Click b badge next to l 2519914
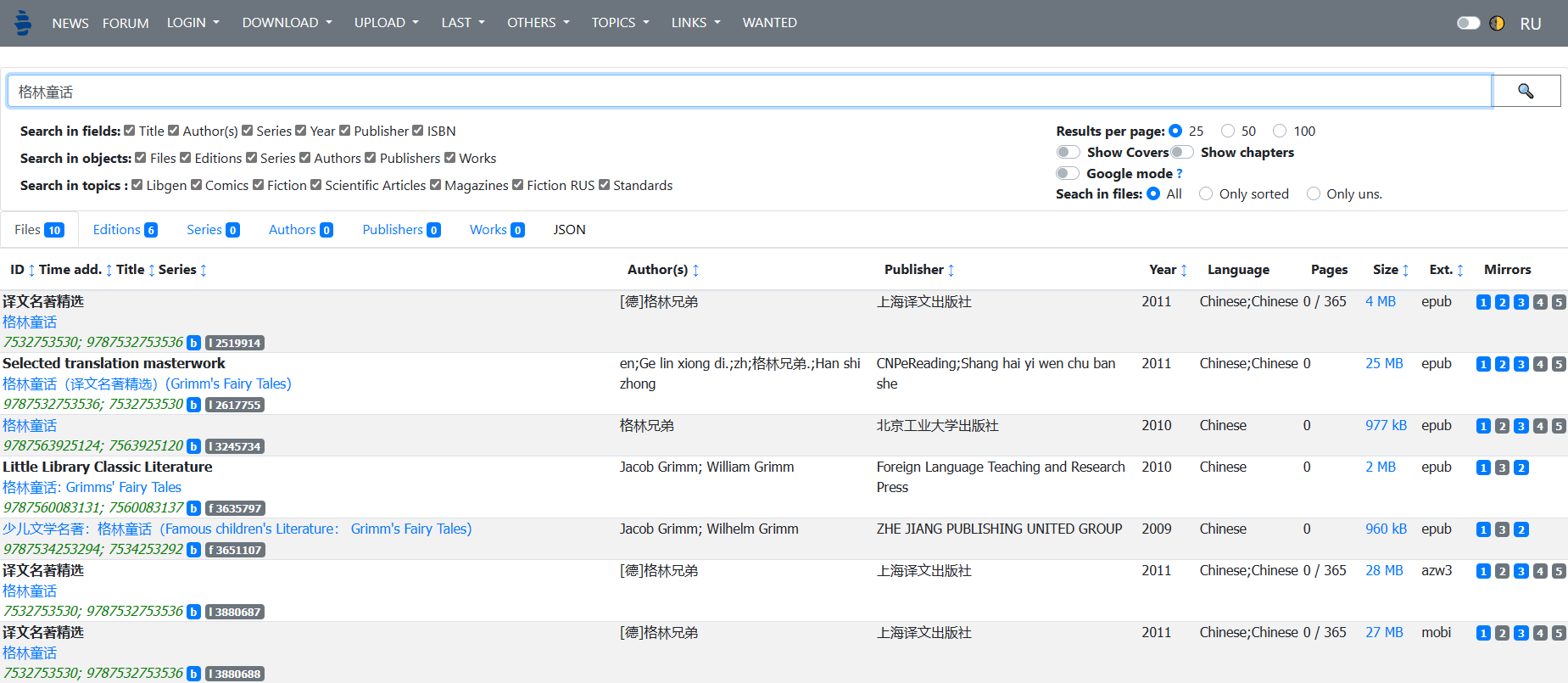 point(193,343)
